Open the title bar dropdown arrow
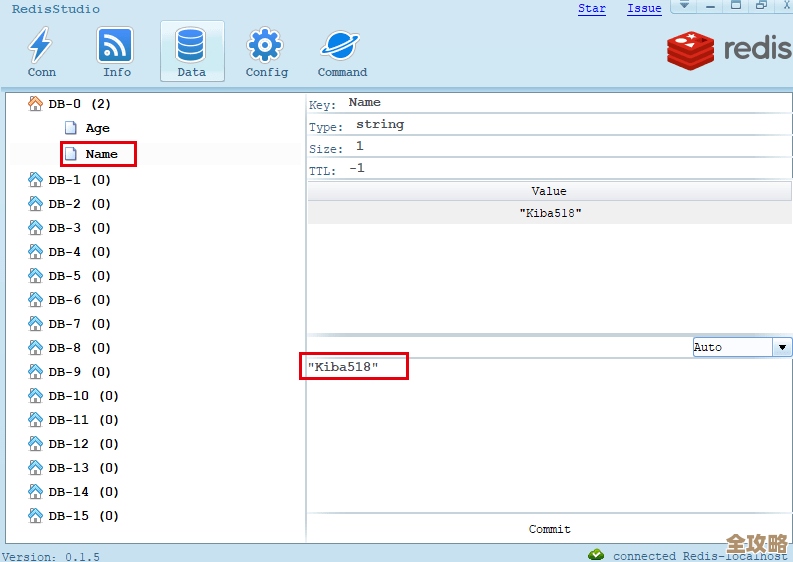This screenshot has height=562, width=793. [684, 6]
